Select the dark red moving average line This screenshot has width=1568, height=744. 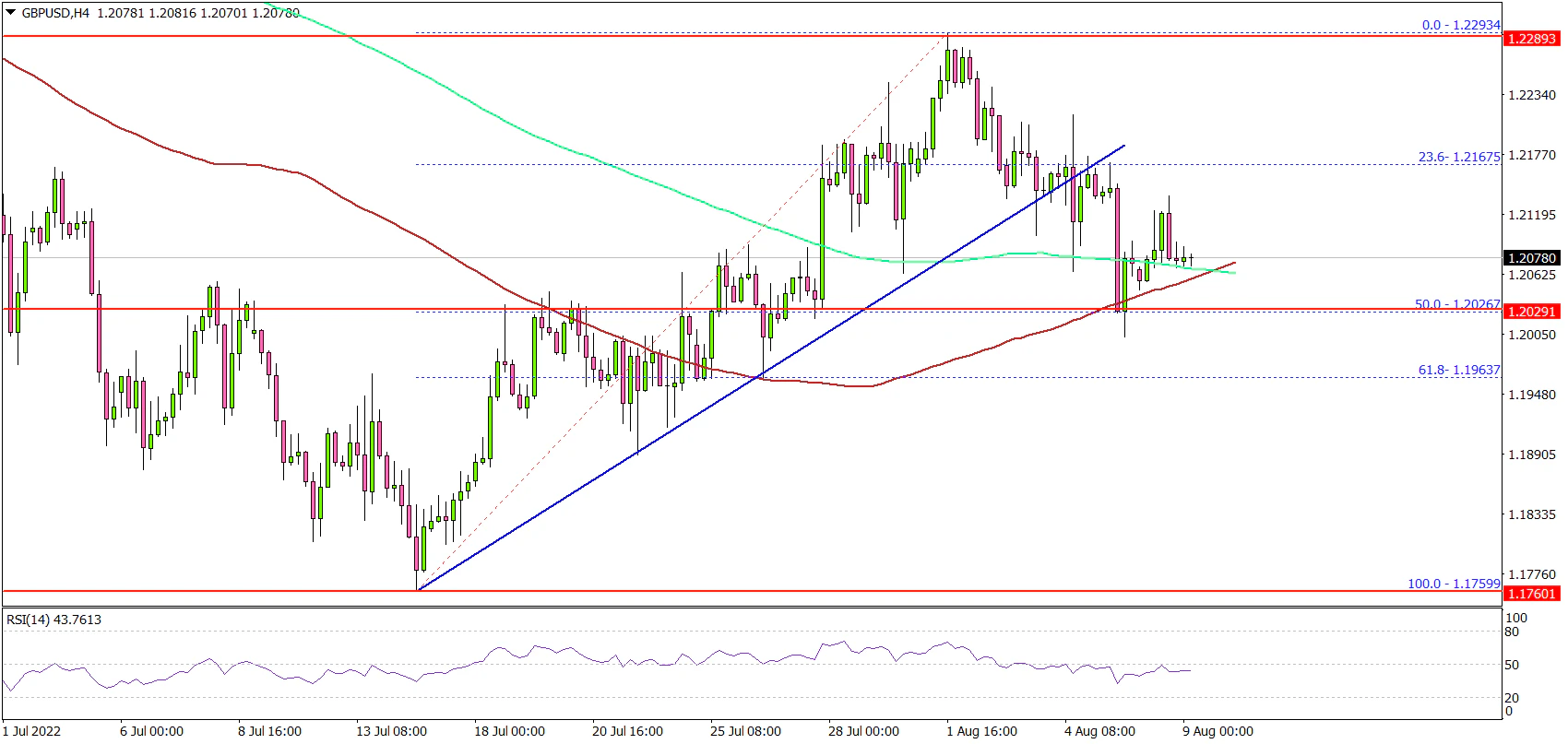tap(369, 214)
